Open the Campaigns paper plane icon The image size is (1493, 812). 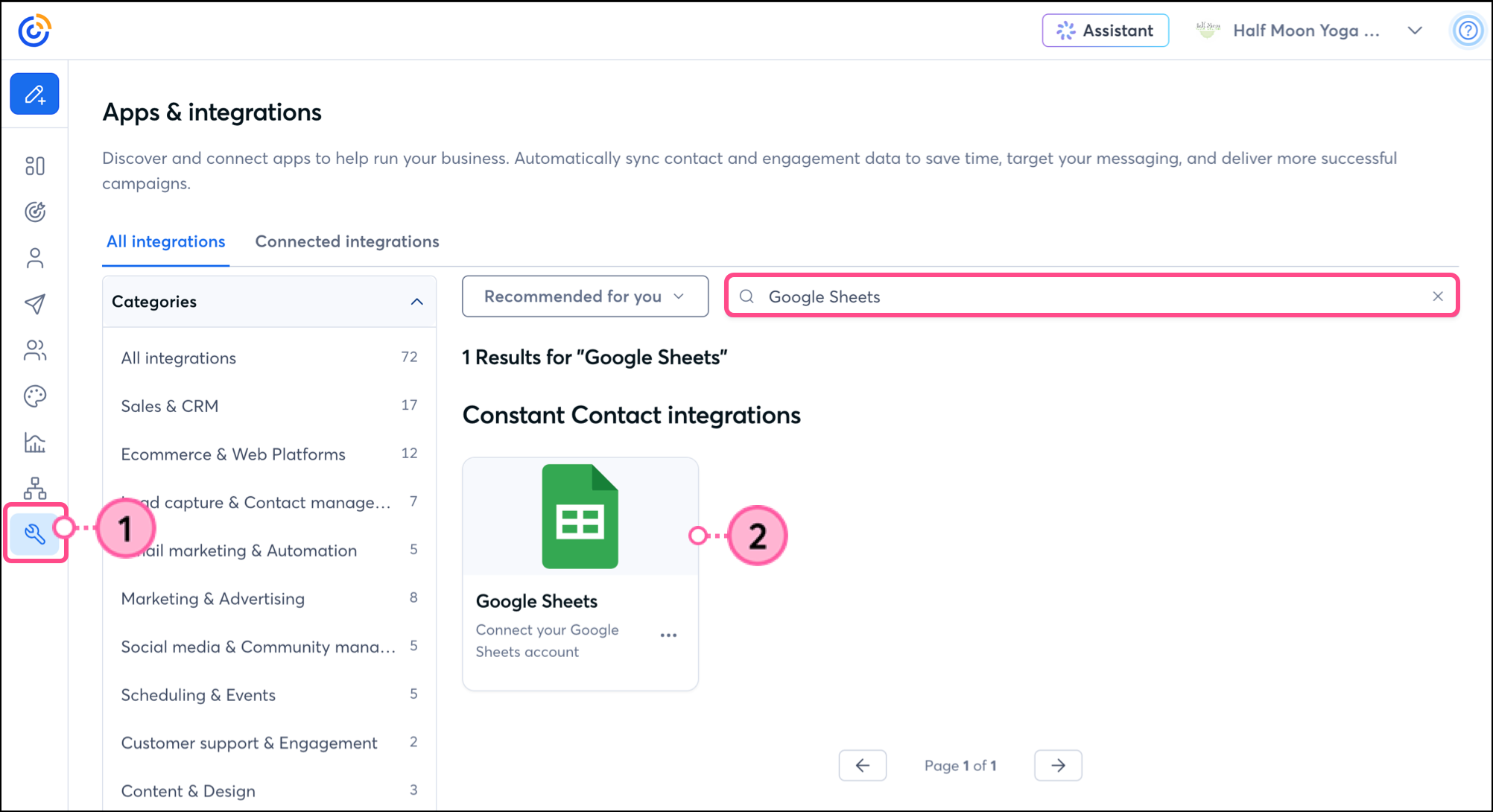click(x=35, y=304)
